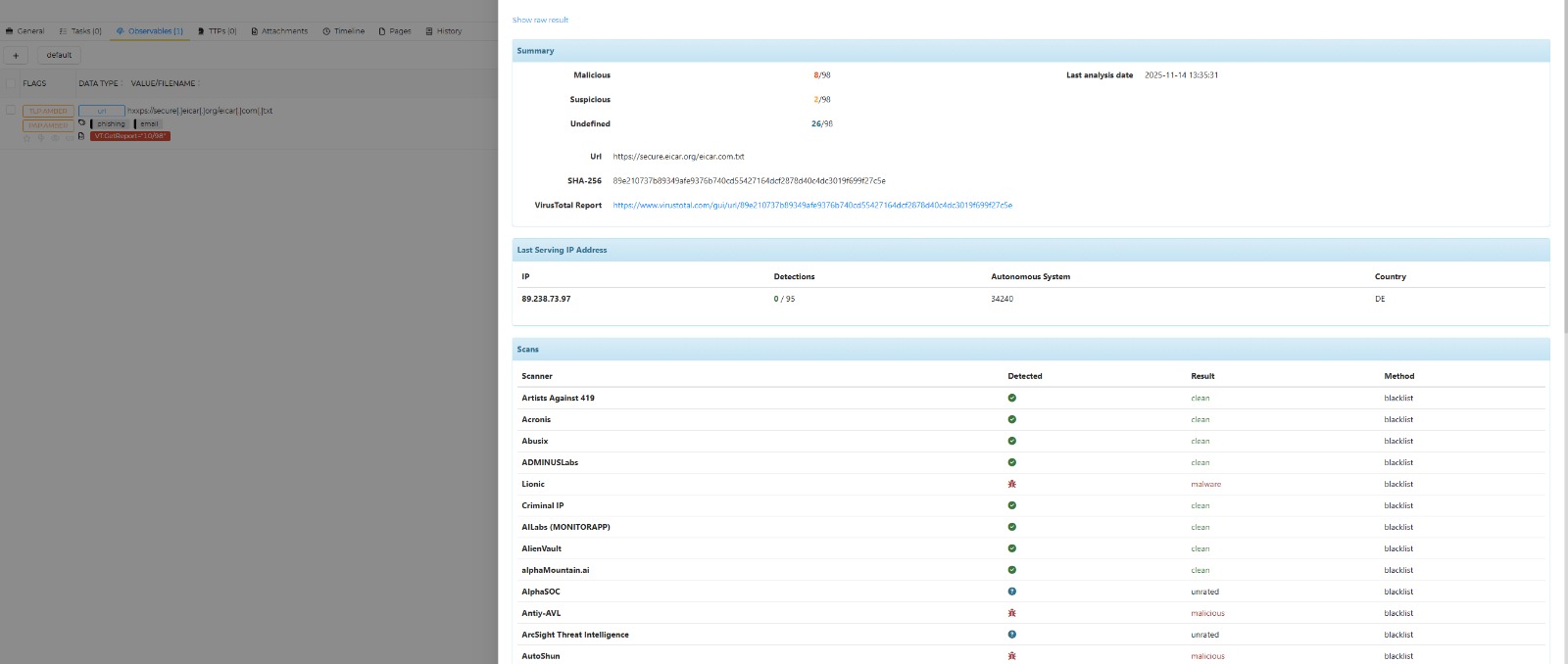1568x664 pixels.
Task: Open the VirusTotal Report URL link
Action: (811, 206)
